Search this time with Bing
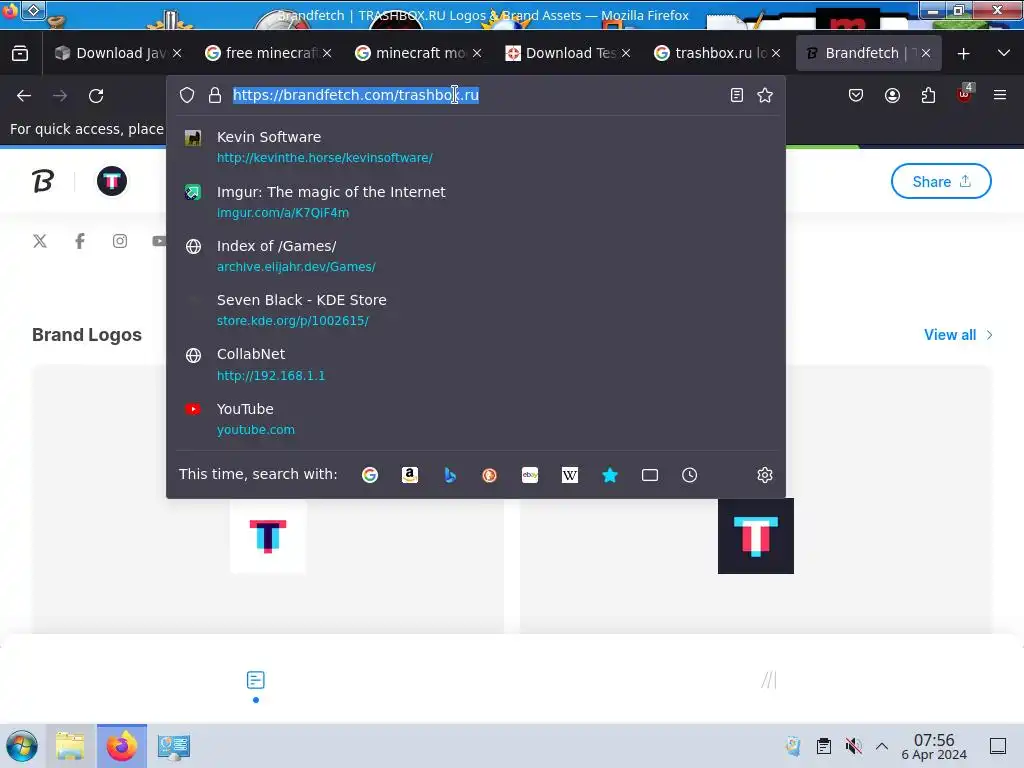The image size is (1024, 768). 450,475
